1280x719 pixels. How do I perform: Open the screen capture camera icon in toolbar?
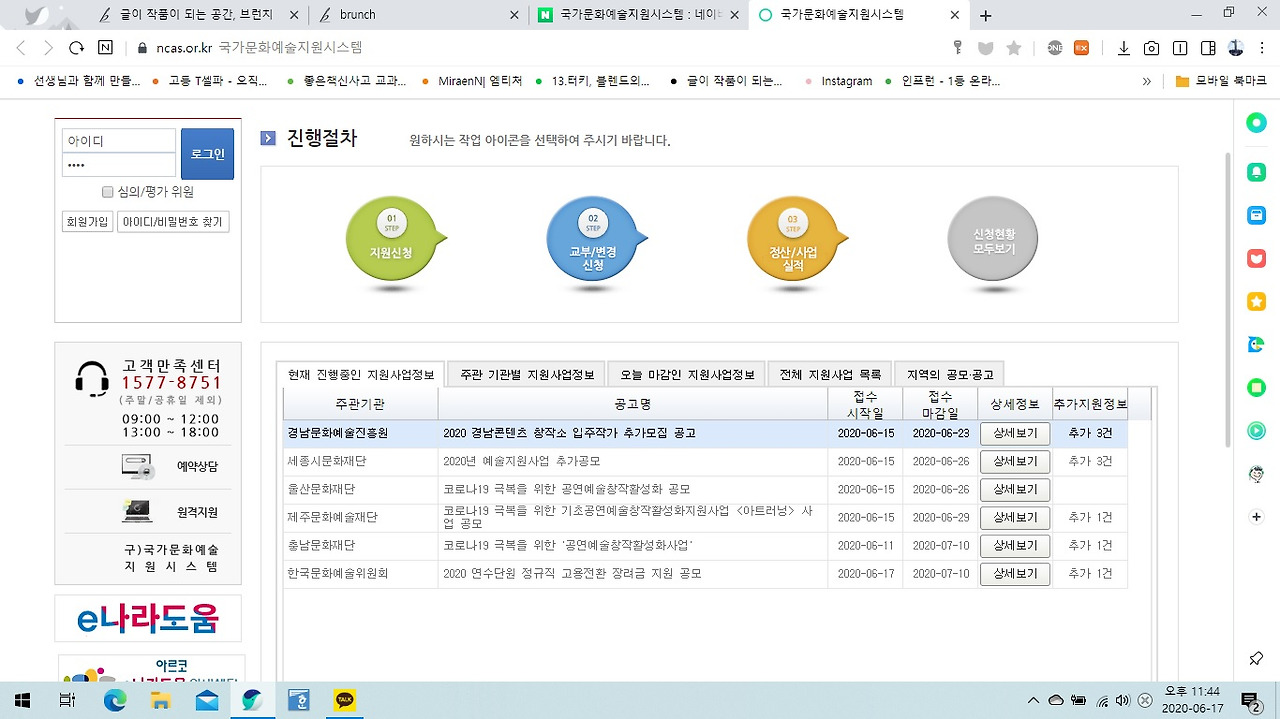click(x=1153, y=47)
